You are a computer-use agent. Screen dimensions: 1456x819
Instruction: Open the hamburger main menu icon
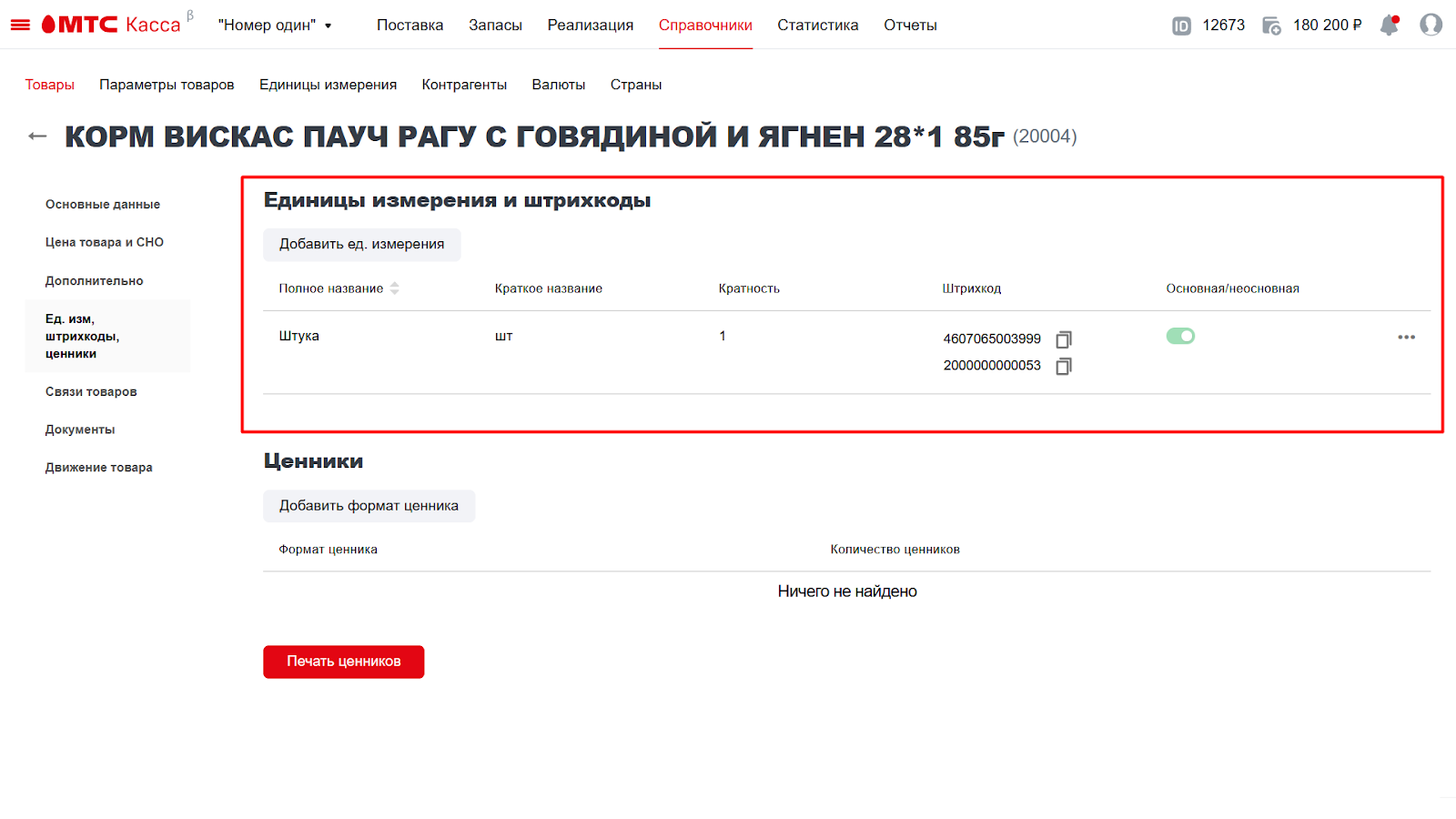tap(20, 25)
